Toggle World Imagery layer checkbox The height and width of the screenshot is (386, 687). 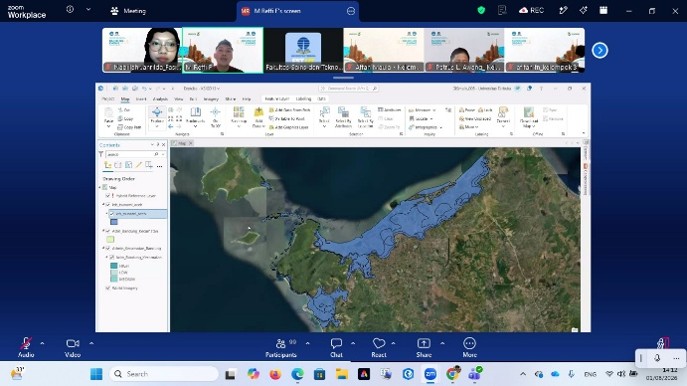coord(108,288)
